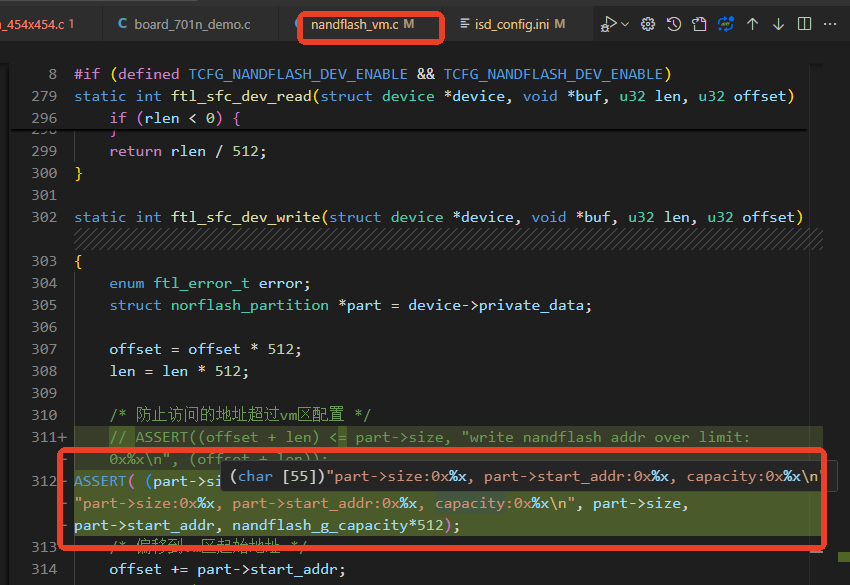Click the 'offset = offset * 512;' statement
Viewport: 850px width, 585px height.
pyautogui.click(x=205, y=349)
